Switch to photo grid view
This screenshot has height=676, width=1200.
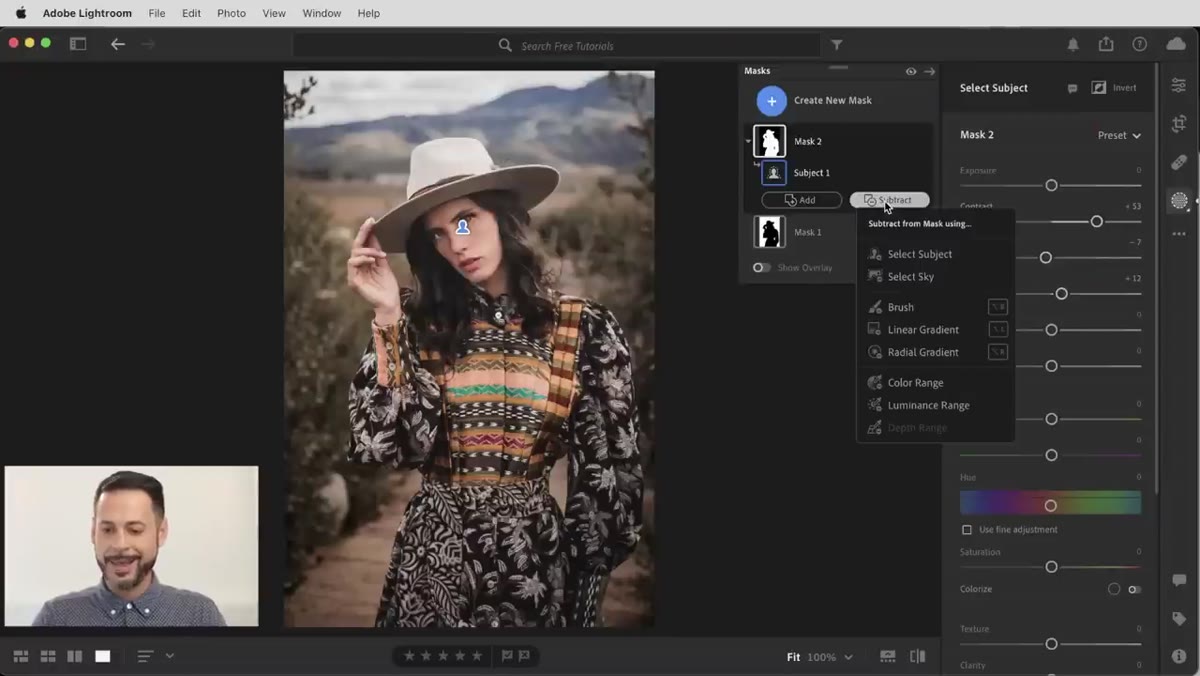click(21, 656)
